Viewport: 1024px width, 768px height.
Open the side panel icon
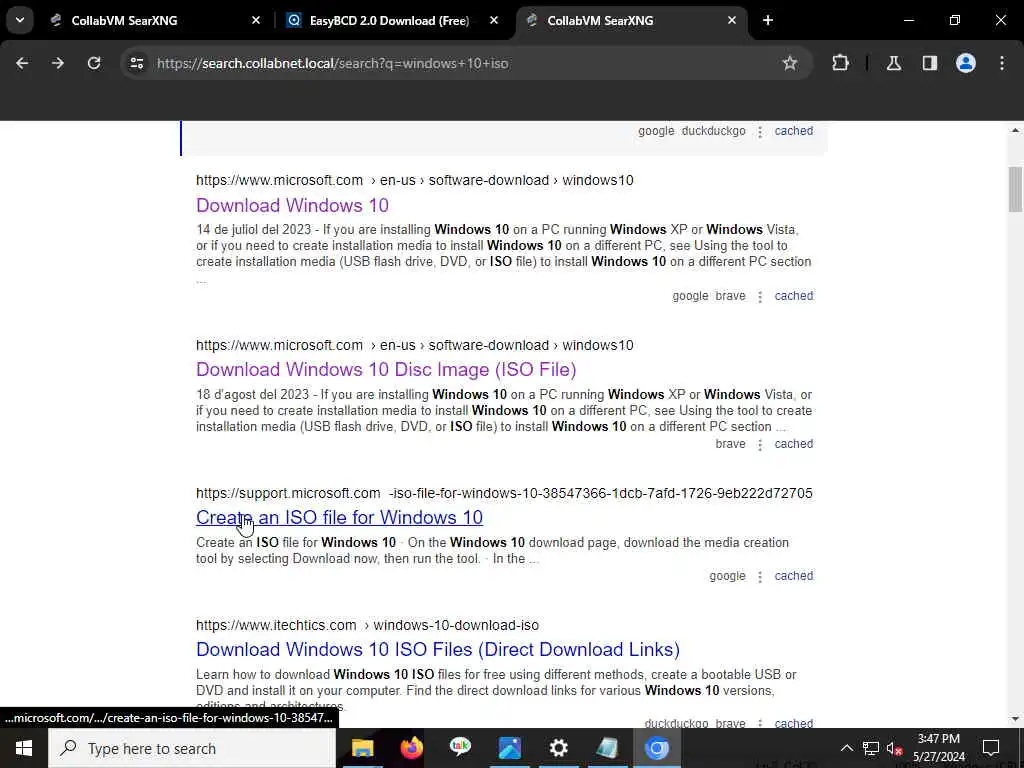pos(930,63)
